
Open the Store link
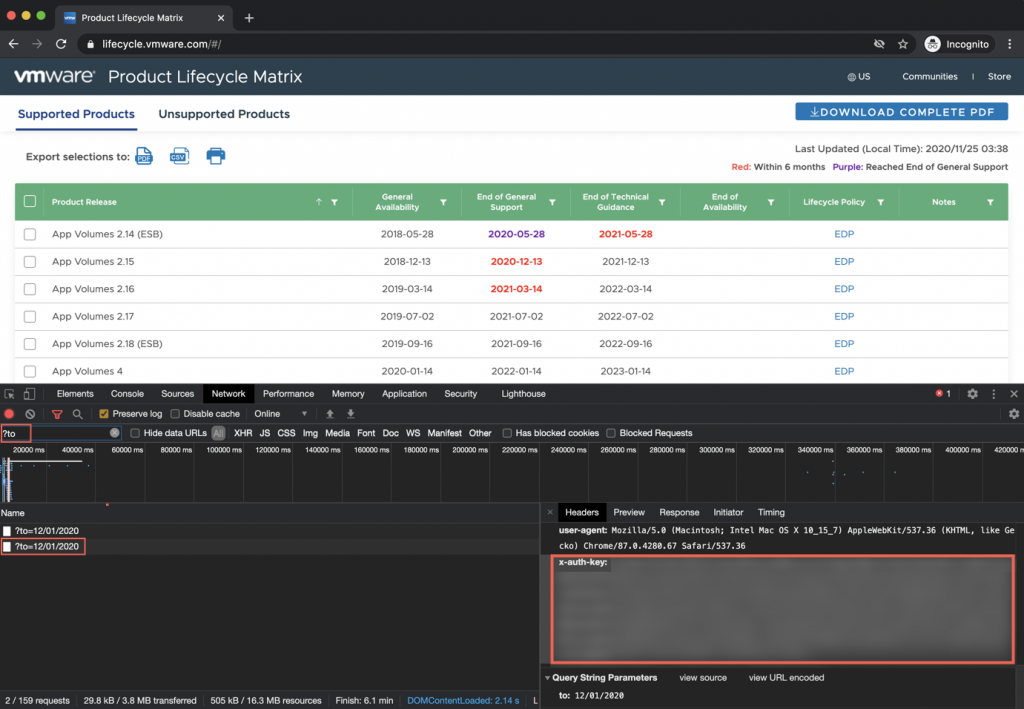pos(999,76)
